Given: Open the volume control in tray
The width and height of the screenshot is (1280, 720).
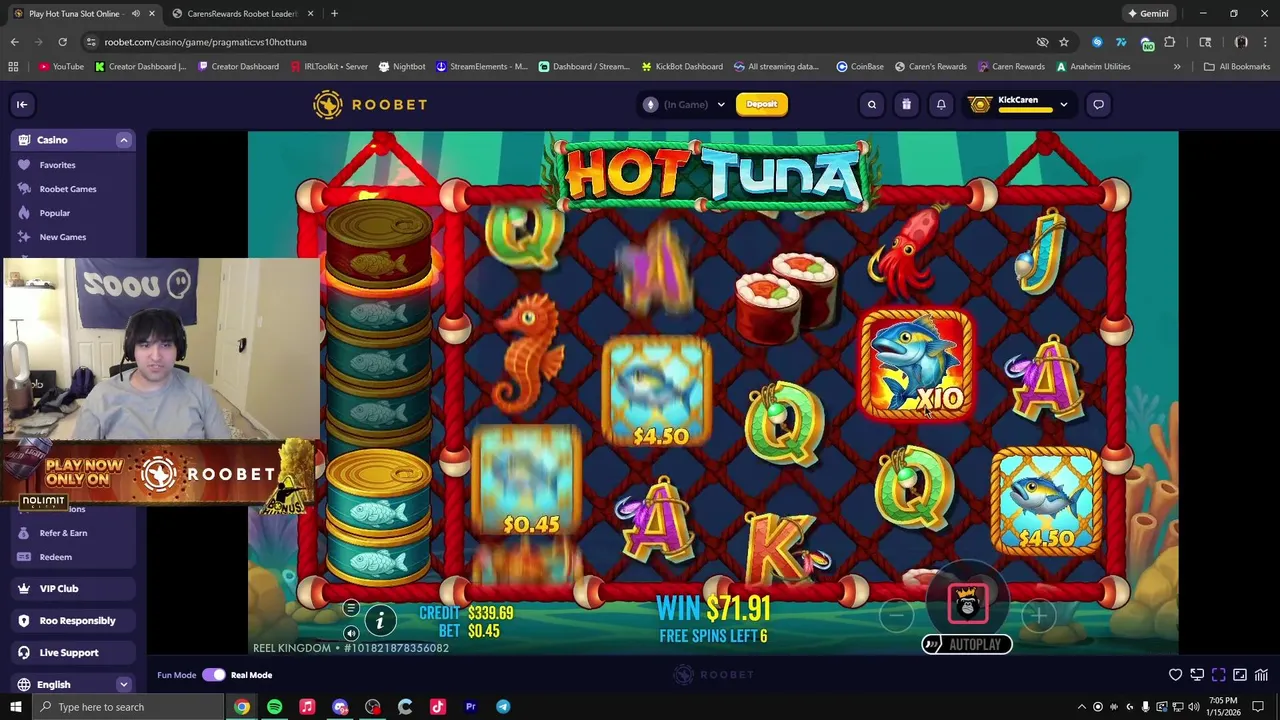Looking at the screenshot, I should [1193, 707].
